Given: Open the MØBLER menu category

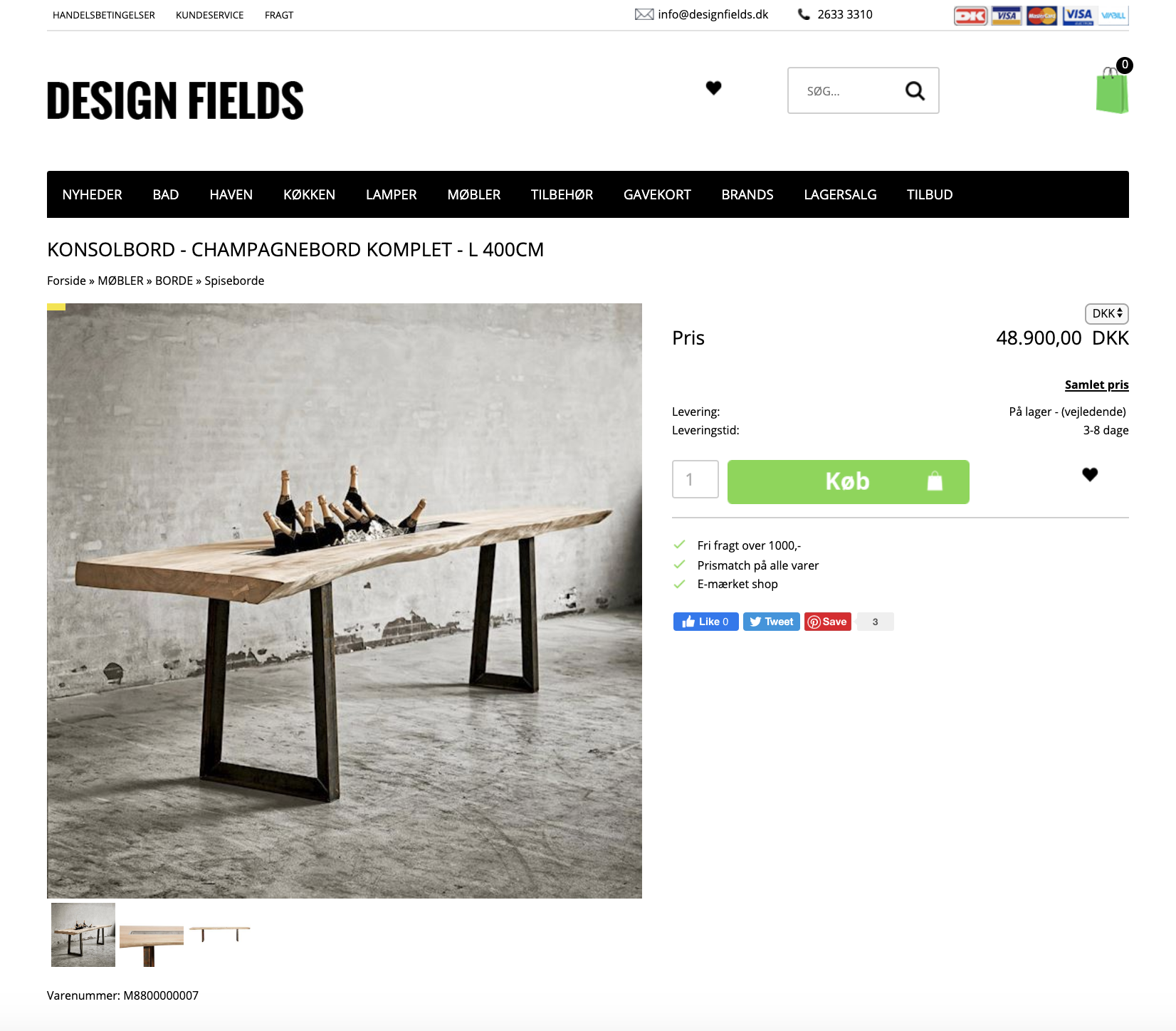Looking at the screenshot, I should point(474,194).
